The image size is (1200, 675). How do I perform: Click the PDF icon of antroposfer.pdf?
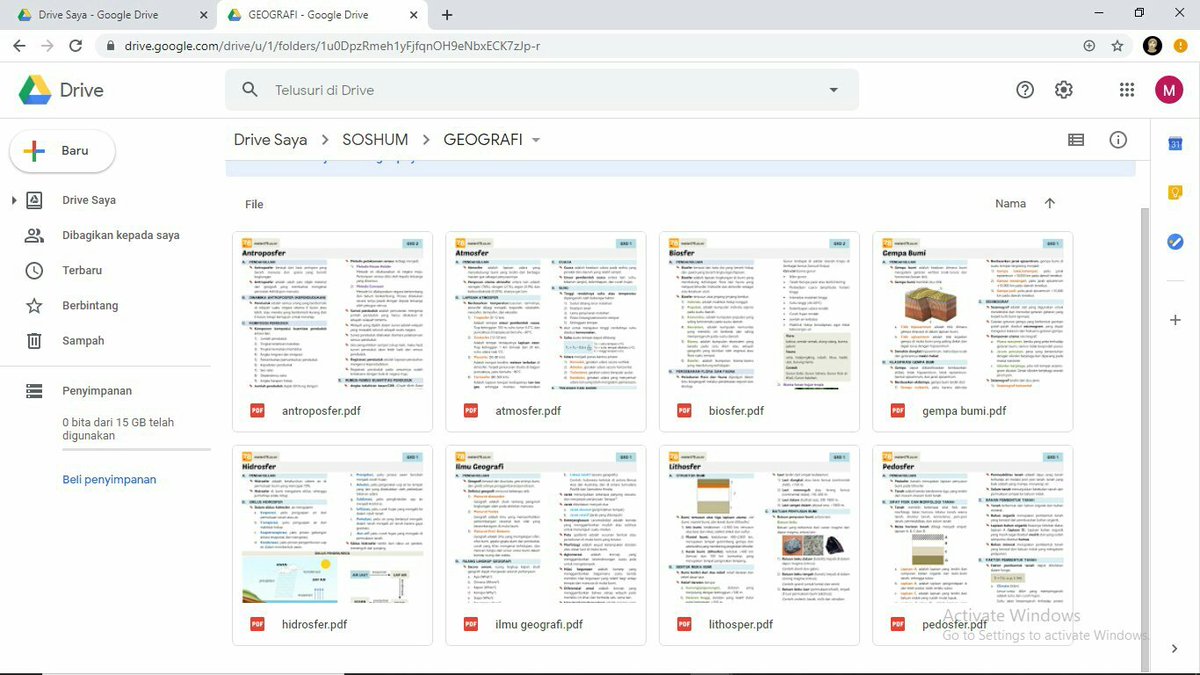[257, 411]
